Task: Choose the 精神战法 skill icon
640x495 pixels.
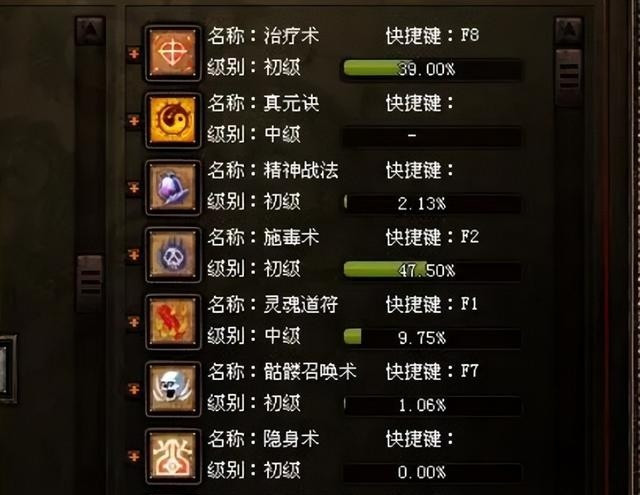Action: tap(173, 188)
